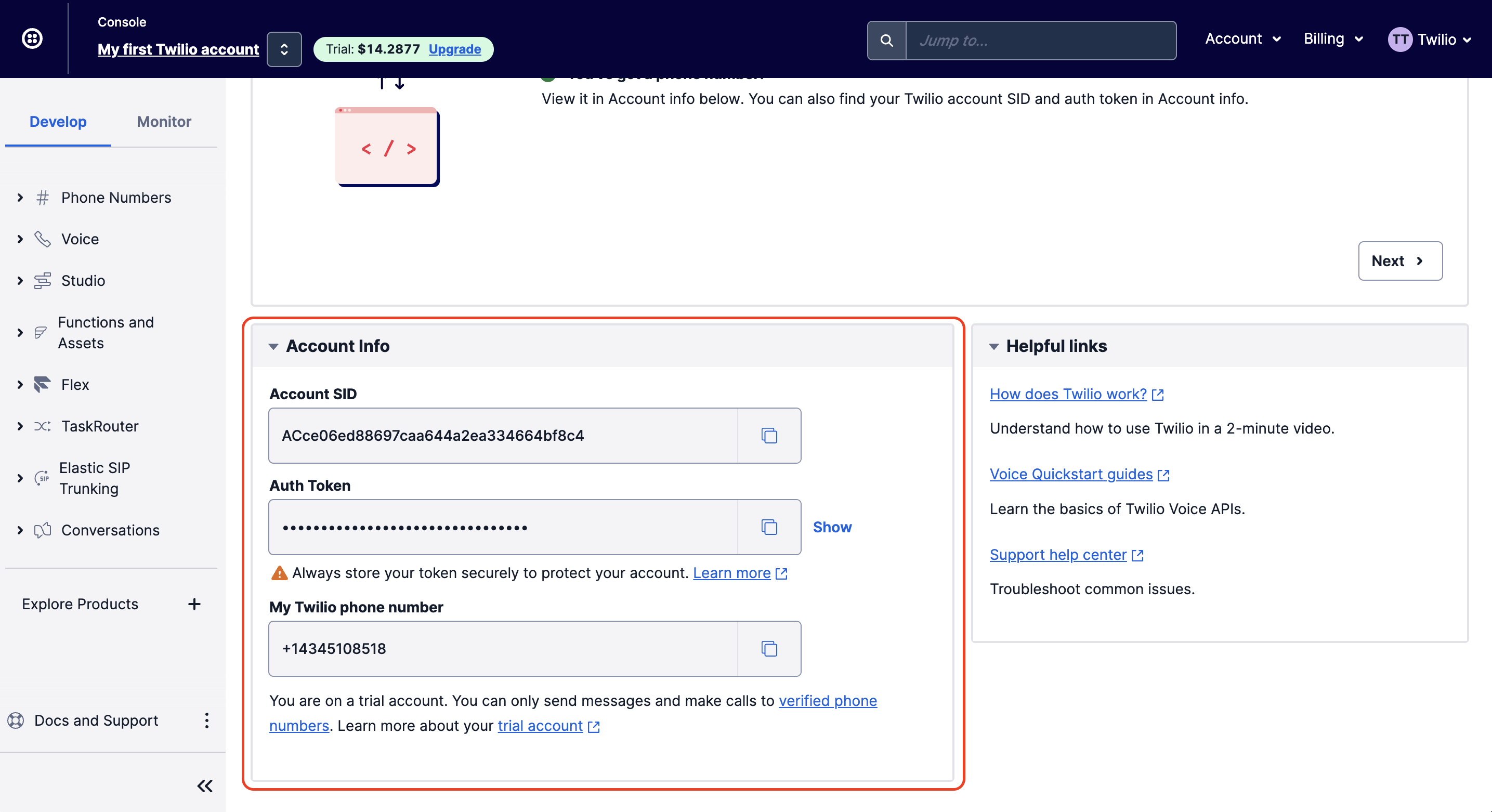1492x812 pixels.
Task: Collapse the Helpful links section
Action: tap(994, 346)
